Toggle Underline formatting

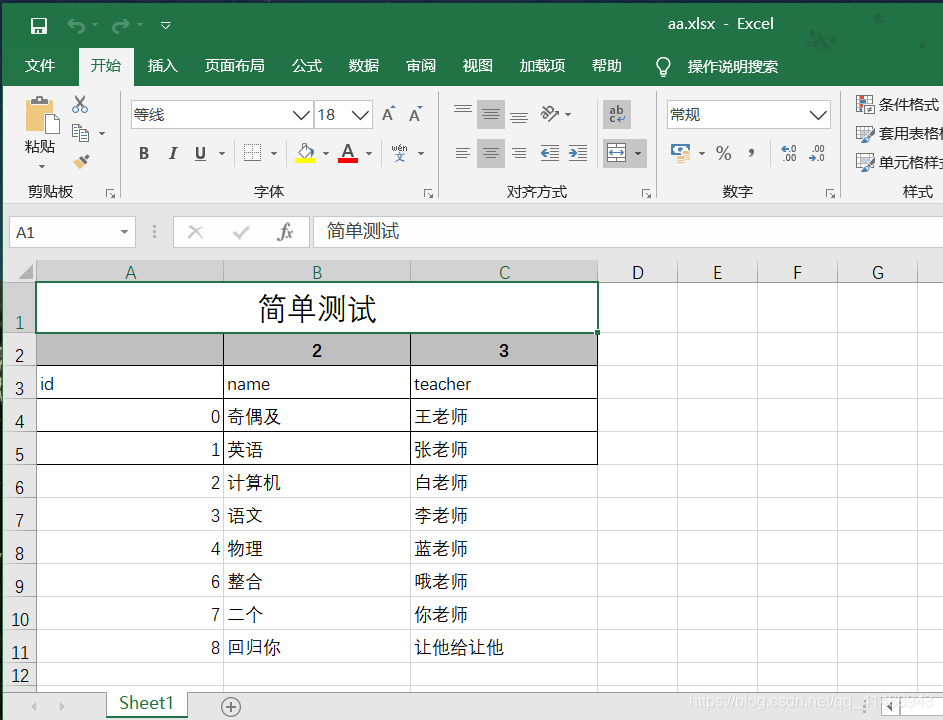(x=200, y=153)
